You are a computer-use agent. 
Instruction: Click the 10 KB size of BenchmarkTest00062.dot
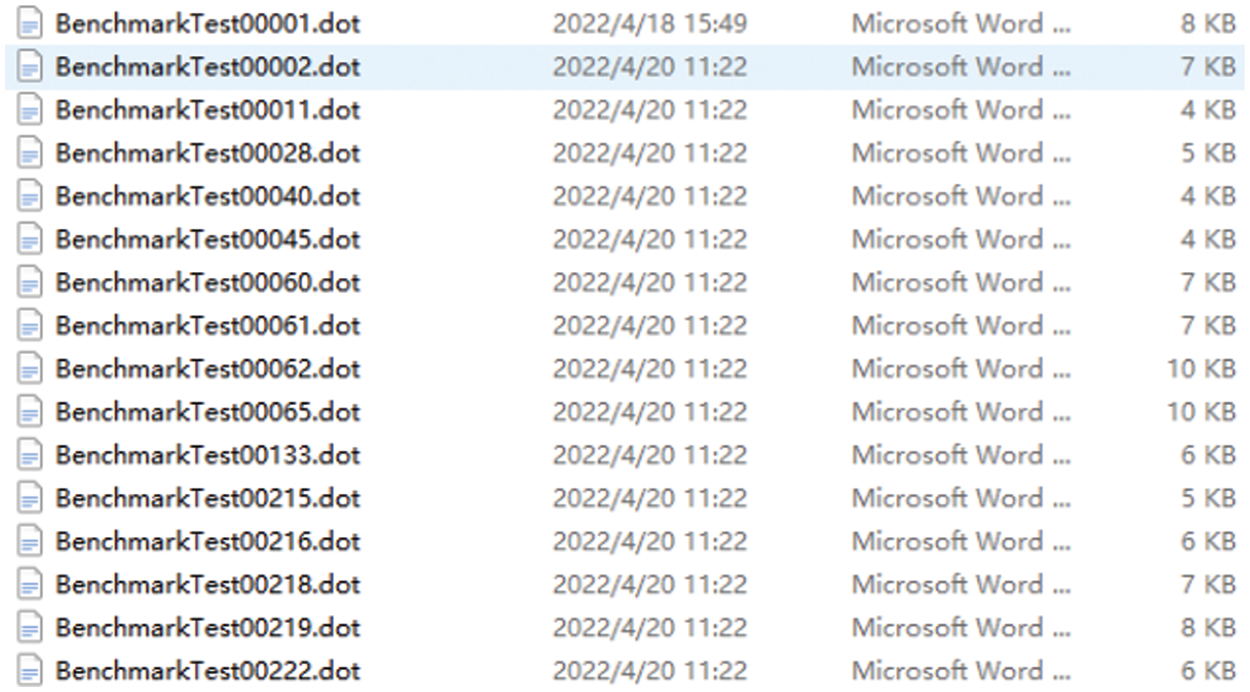[x=1200, y=369]
